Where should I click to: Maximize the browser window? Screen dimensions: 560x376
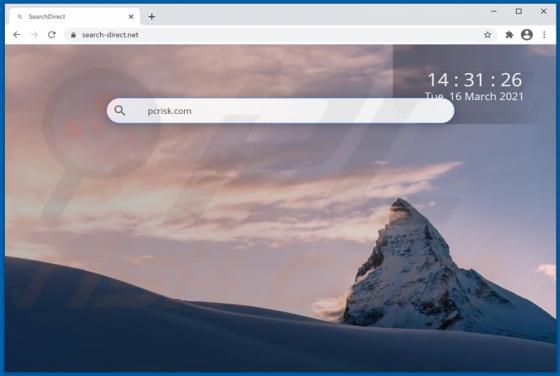[x=519, y=11]
